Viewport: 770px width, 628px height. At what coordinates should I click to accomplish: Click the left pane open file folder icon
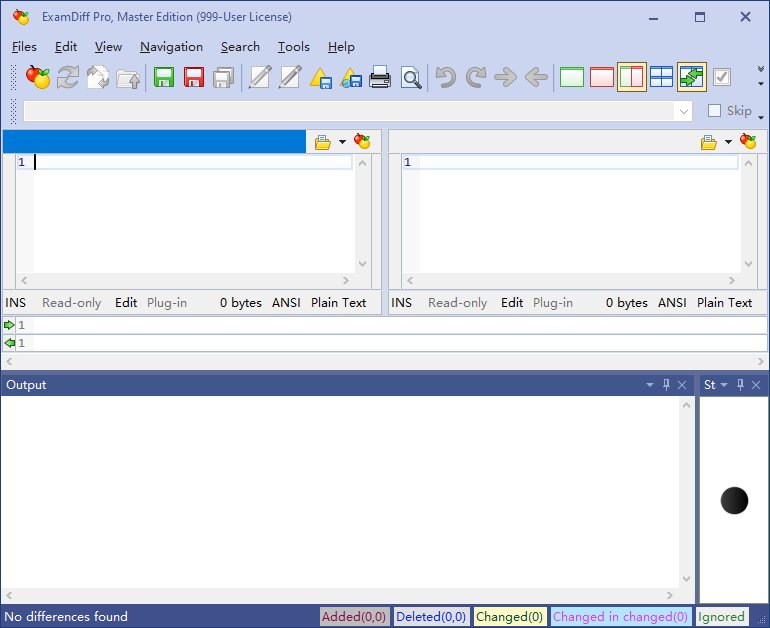pos(323,142)
